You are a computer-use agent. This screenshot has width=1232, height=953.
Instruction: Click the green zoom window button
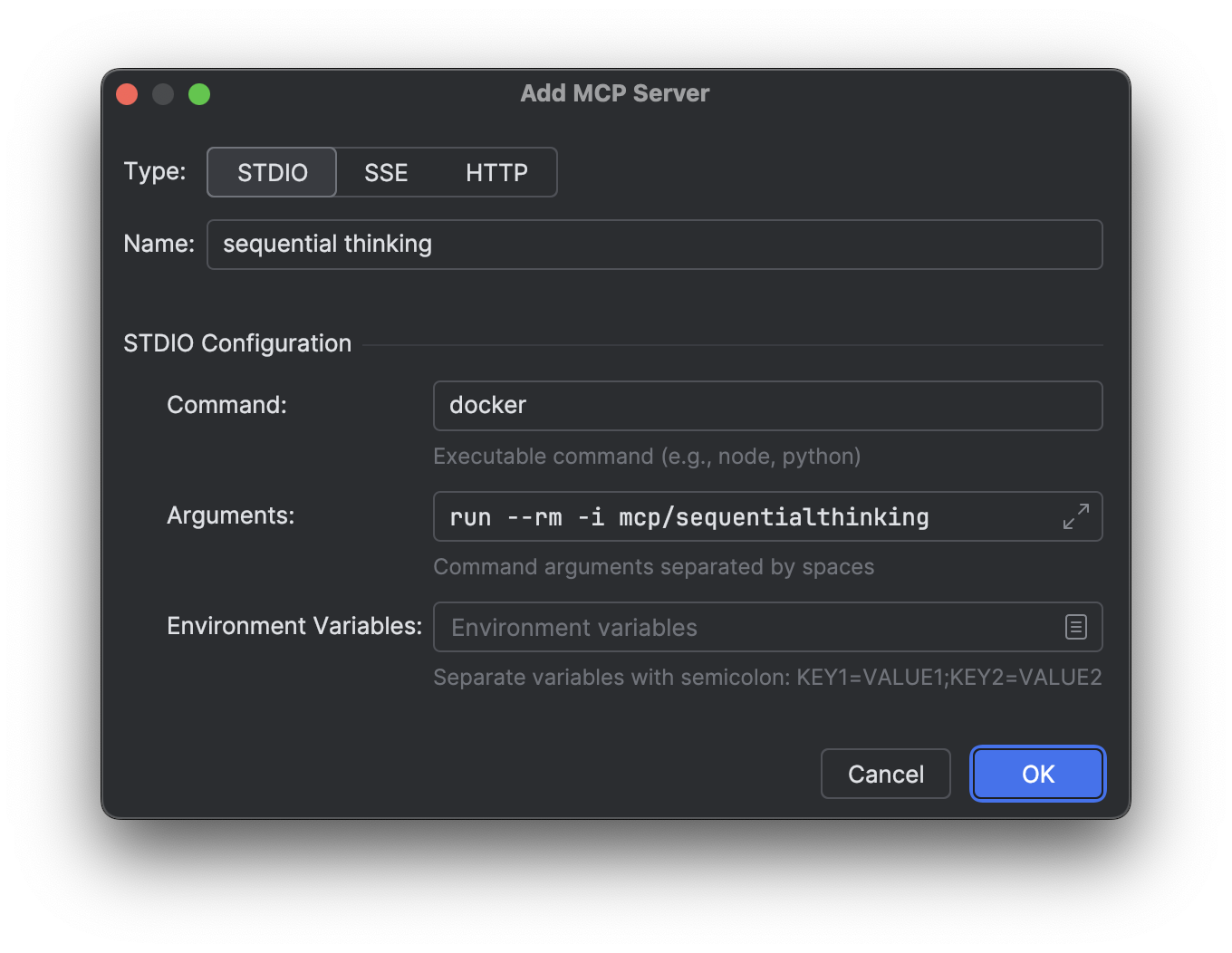pos(199,94)
